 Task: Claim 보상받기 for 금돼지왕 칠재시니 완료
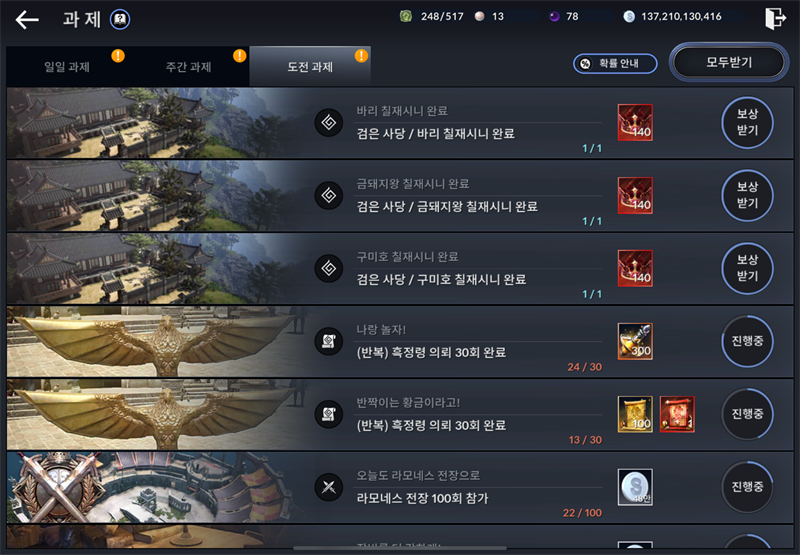point(747,195)
